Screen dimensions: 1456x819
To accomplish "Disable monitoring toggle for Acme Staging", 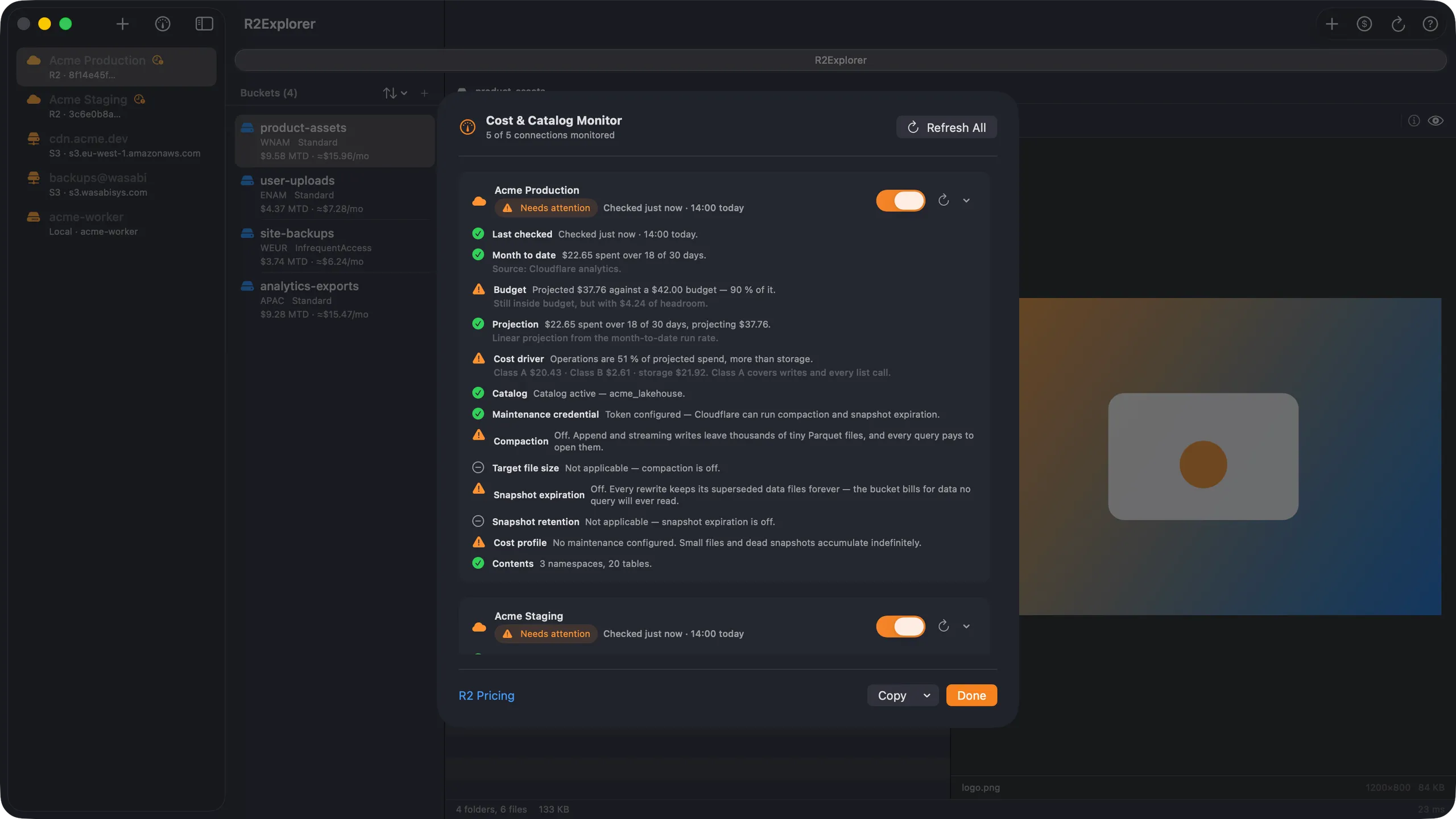I will tap(901, 626).
